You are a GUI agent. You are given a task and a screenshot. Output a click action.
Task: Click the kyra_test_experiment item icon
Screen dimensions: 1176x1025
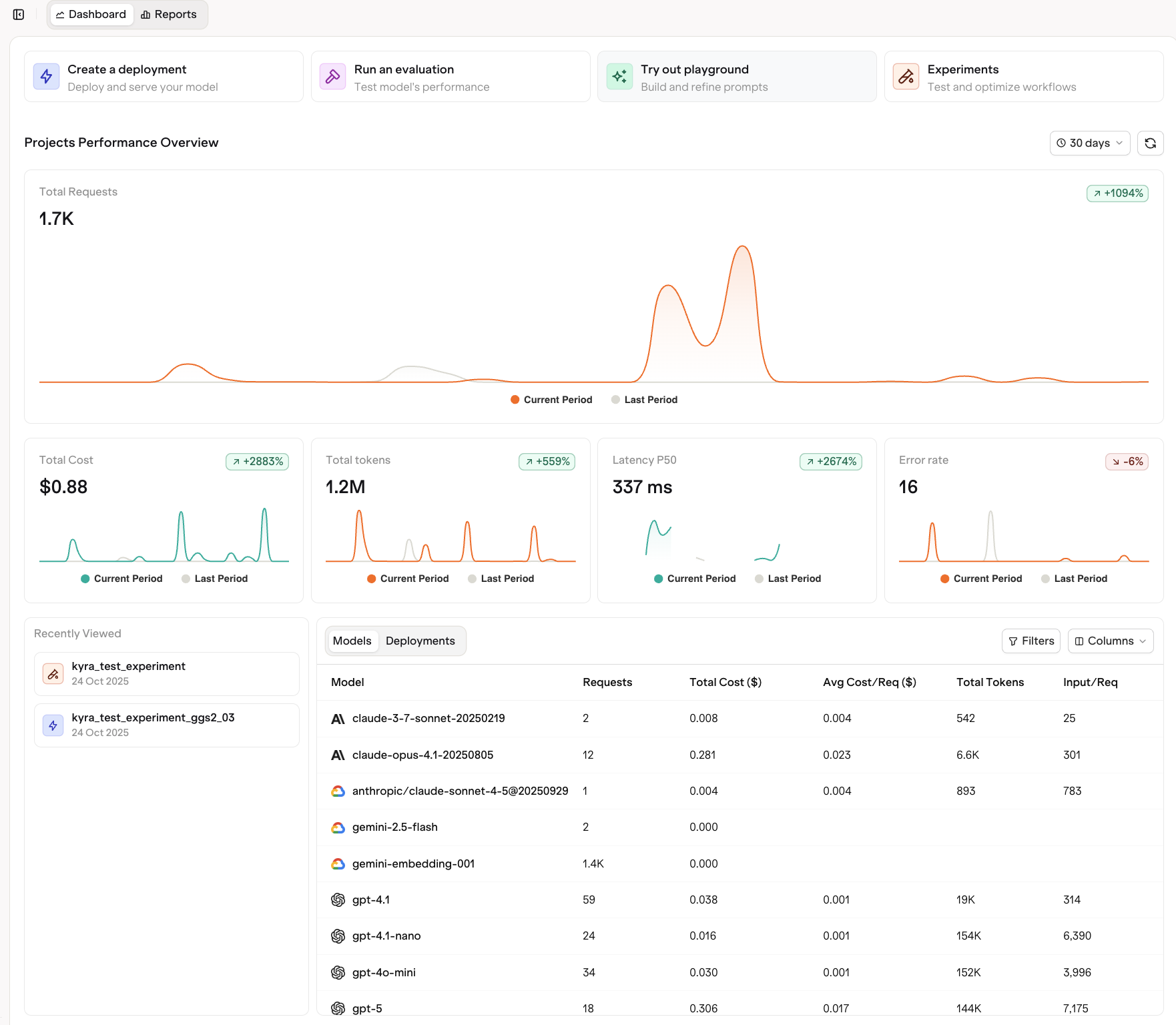coord(53,674)
